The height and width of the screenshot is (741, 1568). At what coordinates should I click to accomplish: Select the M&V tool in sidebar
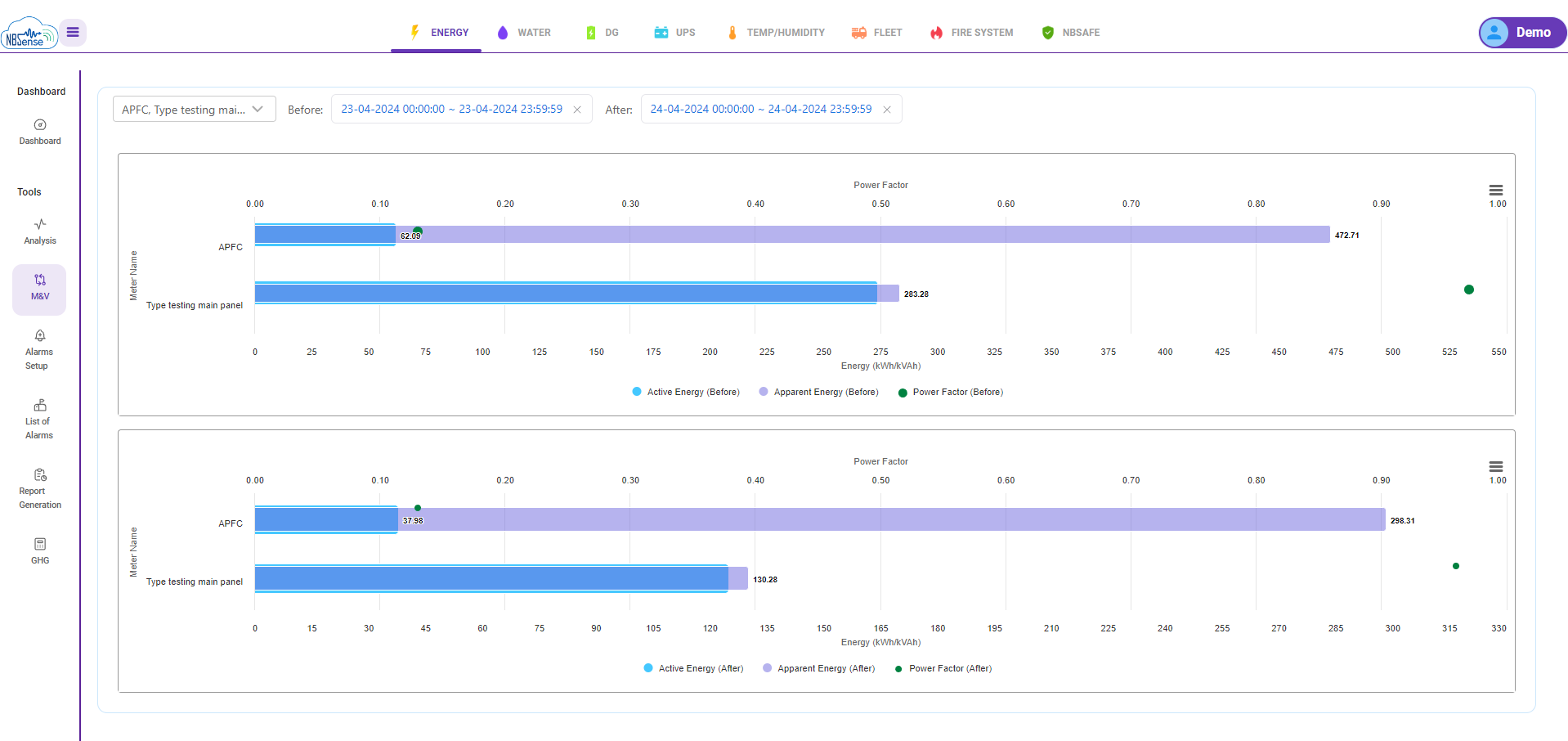tap(39, 290)
